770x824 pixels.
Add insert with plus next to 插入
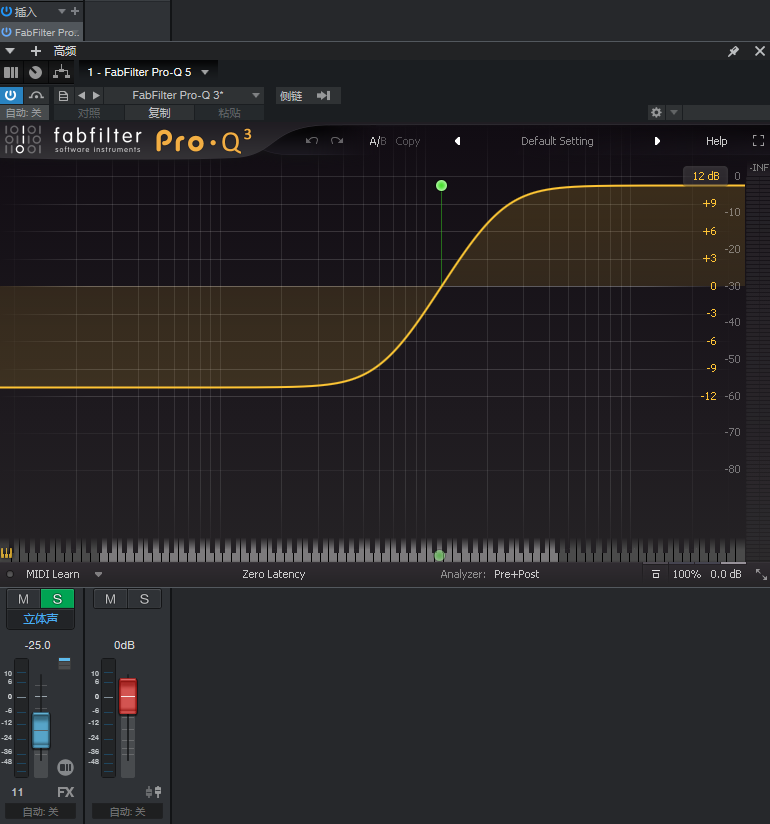(x=75, y=11)
